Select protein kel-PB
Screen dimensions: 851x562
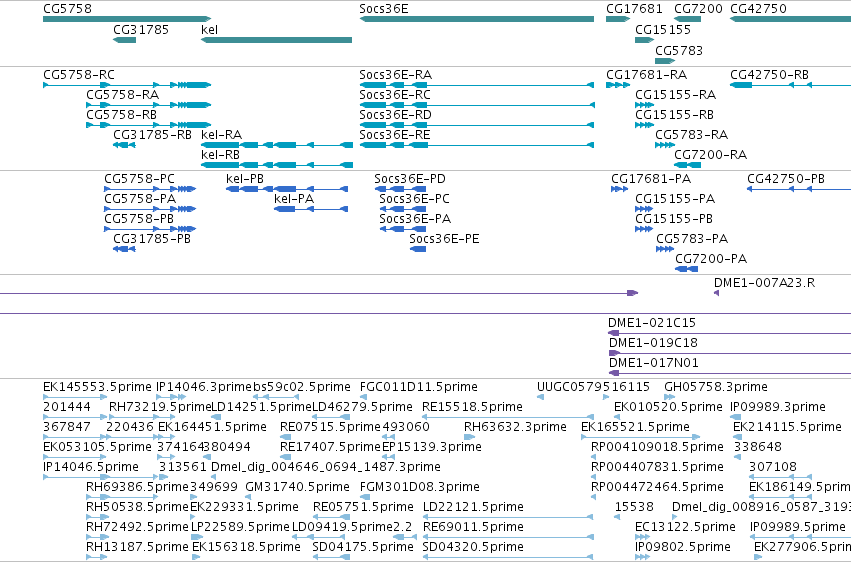[x=287, y=189]
